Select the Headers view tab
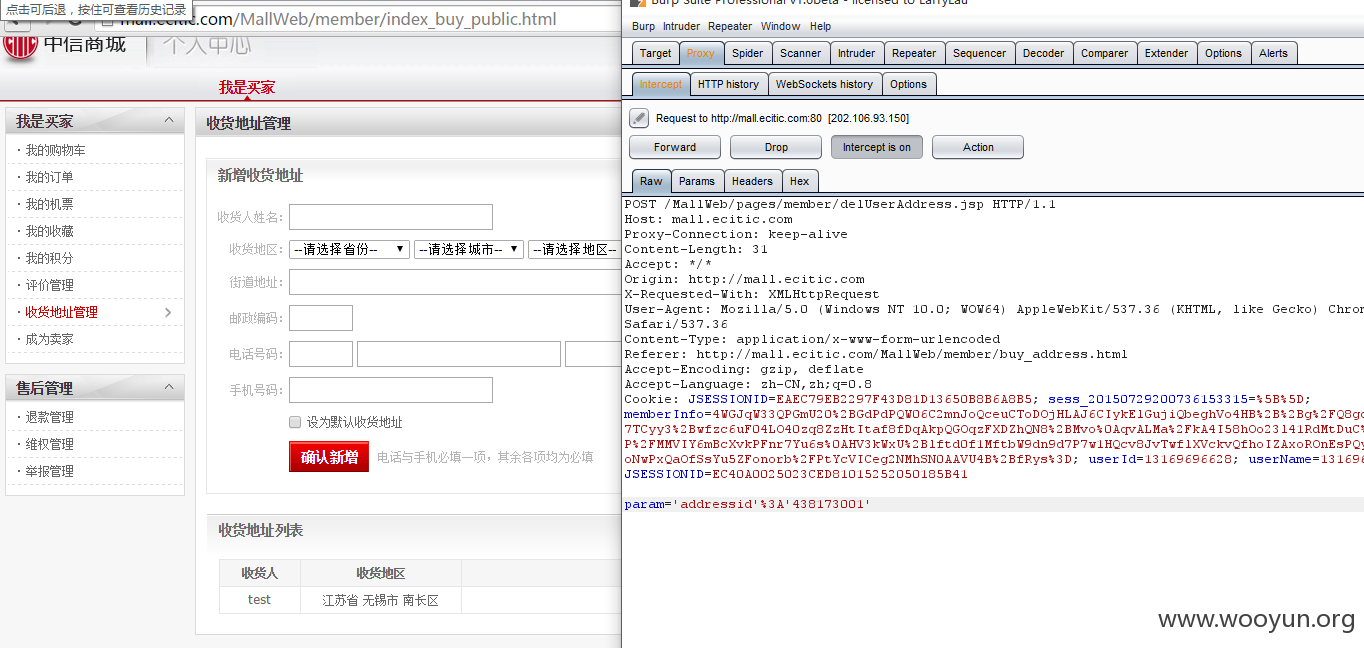Viewport: 1364px width, 648px height. point(752,181)
